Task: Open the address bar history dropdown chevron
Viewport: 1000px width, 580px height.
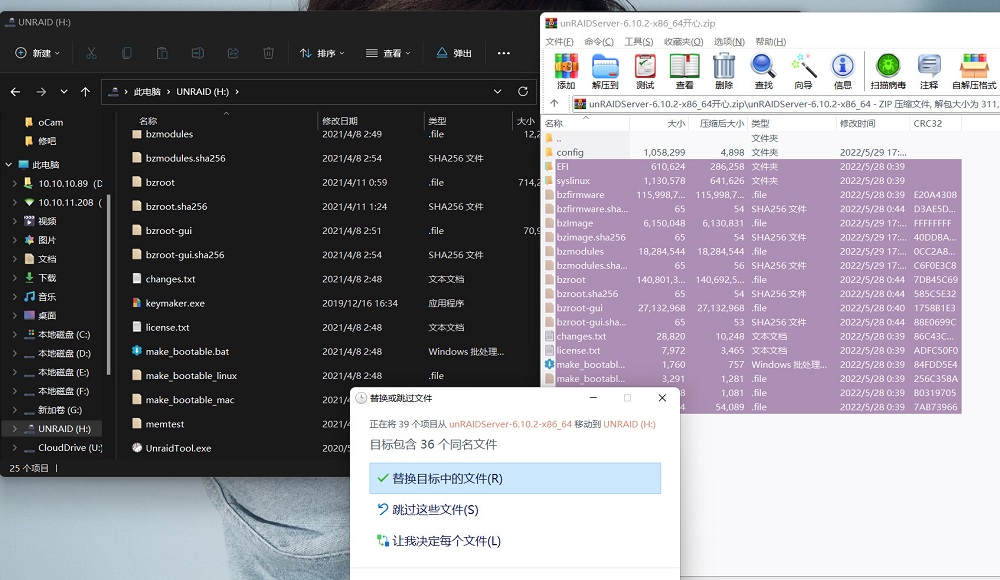Action: tap(497, 91)
